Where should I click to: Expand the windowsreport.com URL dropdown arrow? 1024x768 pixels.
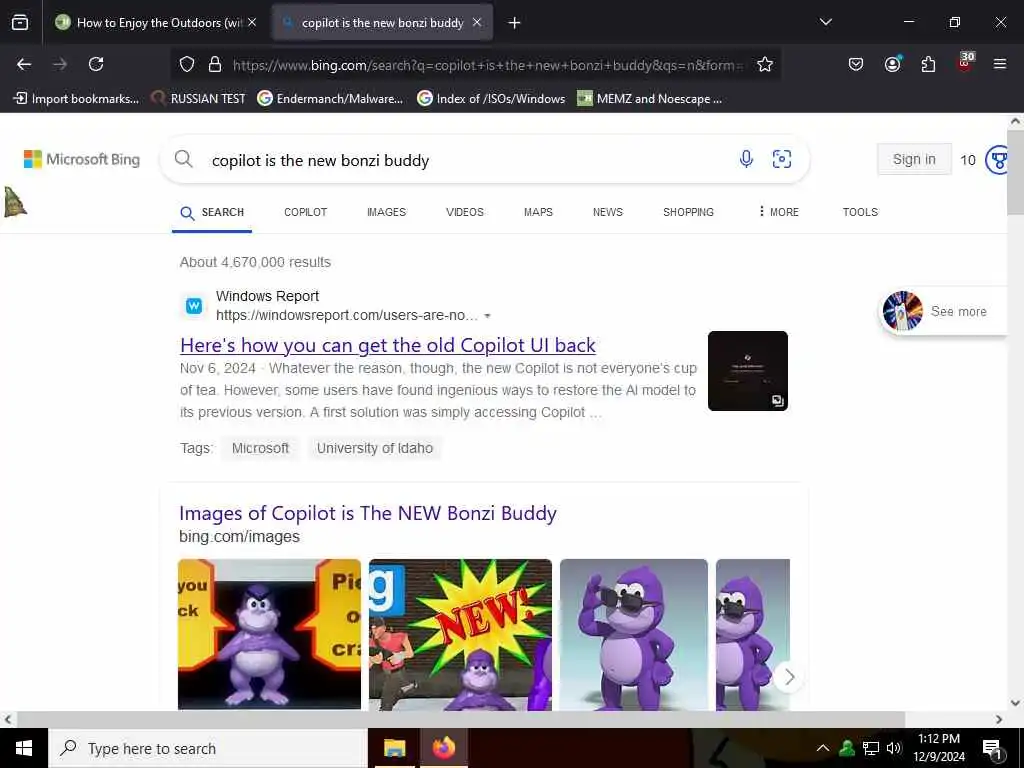pyautogui.click(x=487, y=316)
